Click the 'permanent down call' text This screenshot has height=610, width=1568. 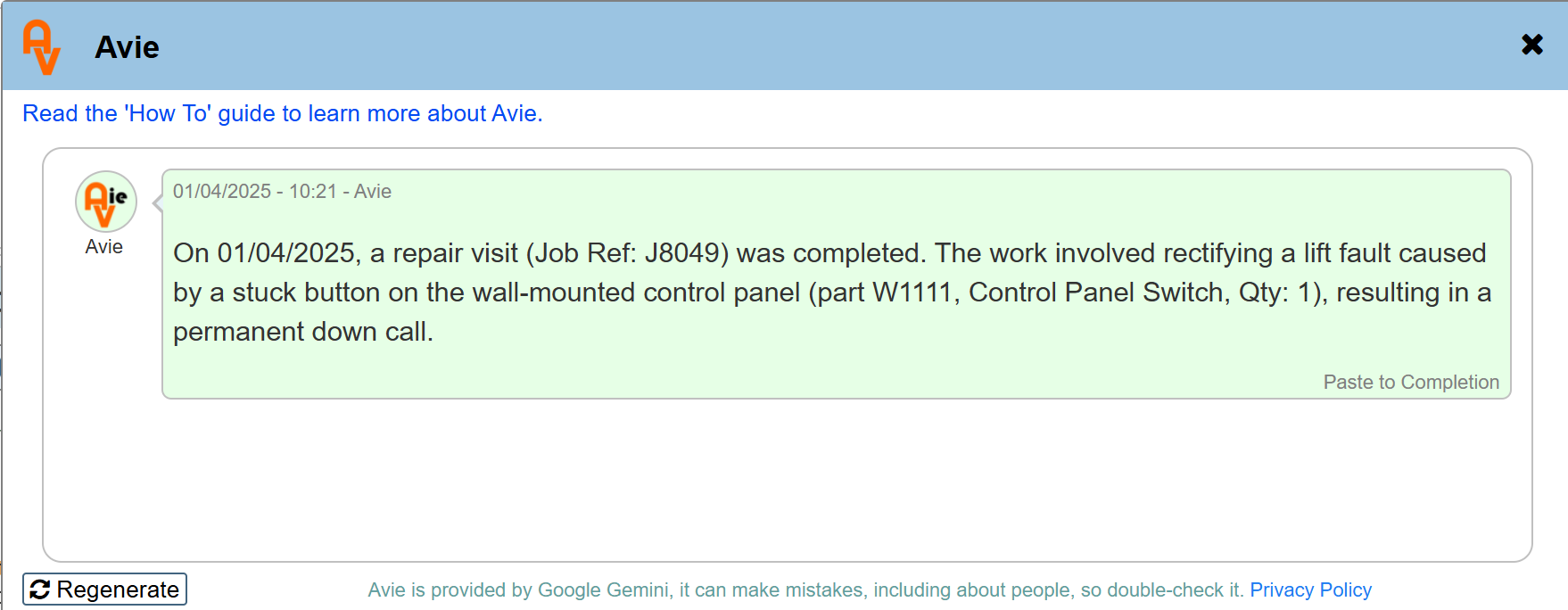point(301,332)
